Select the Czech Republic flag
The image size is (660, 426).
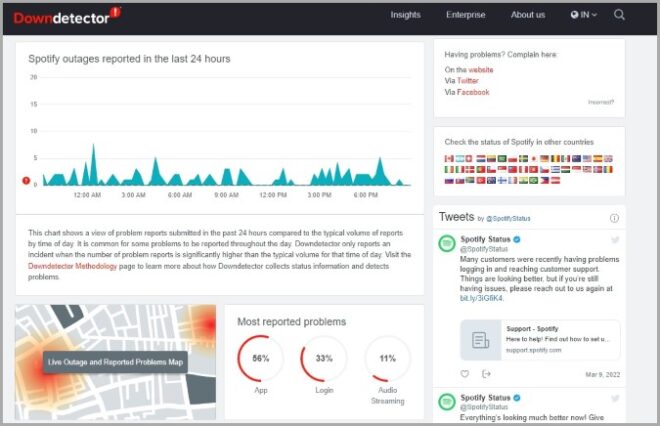point(545,169)
